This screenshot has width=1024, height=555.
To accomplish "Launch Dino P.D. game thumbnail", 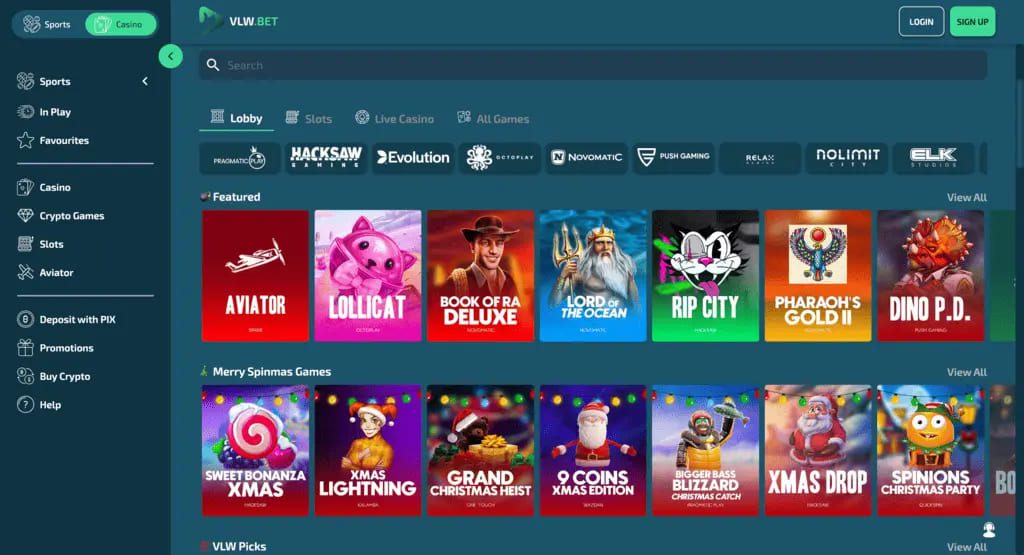I will [931, 276].
